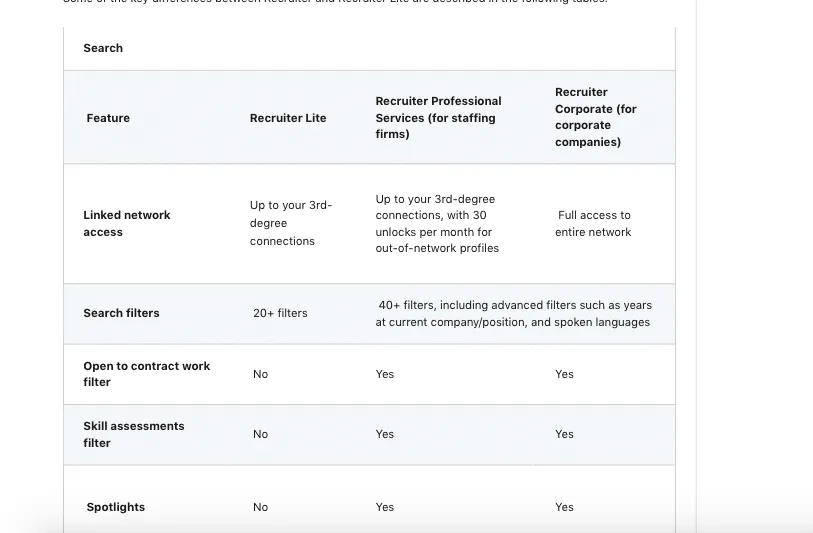Click the '30 unlocks per month' cell text
This screenshot has width=813, height=533.
(437, 223)
